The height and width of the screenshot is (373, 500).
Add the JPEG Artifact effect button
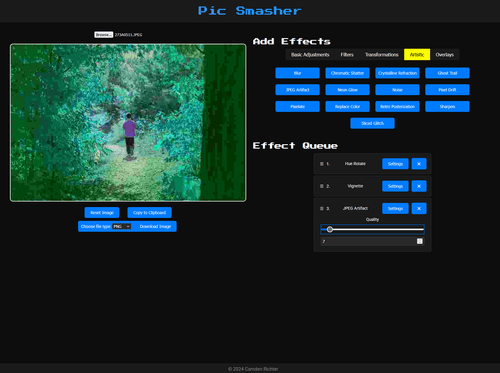pyautogui.click(x=297, y=90)
